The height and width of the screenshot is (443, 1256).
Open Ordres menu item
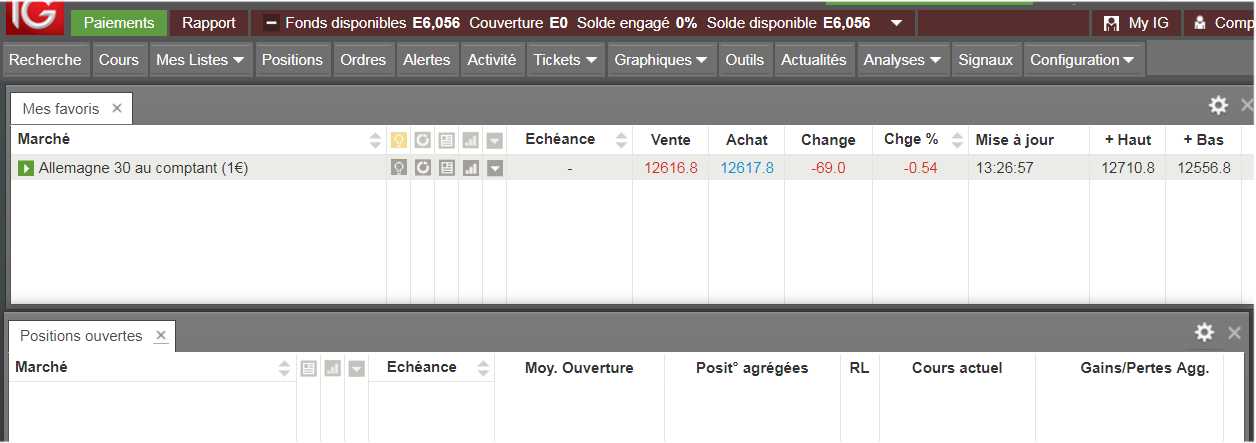[x=363, y=60]
